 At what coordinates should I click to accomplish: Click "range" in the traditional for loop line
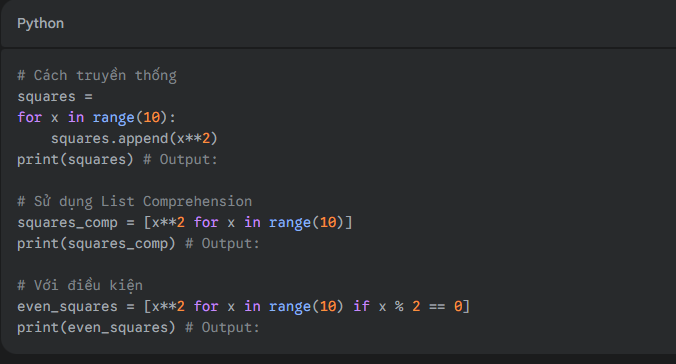pos(114,117)
